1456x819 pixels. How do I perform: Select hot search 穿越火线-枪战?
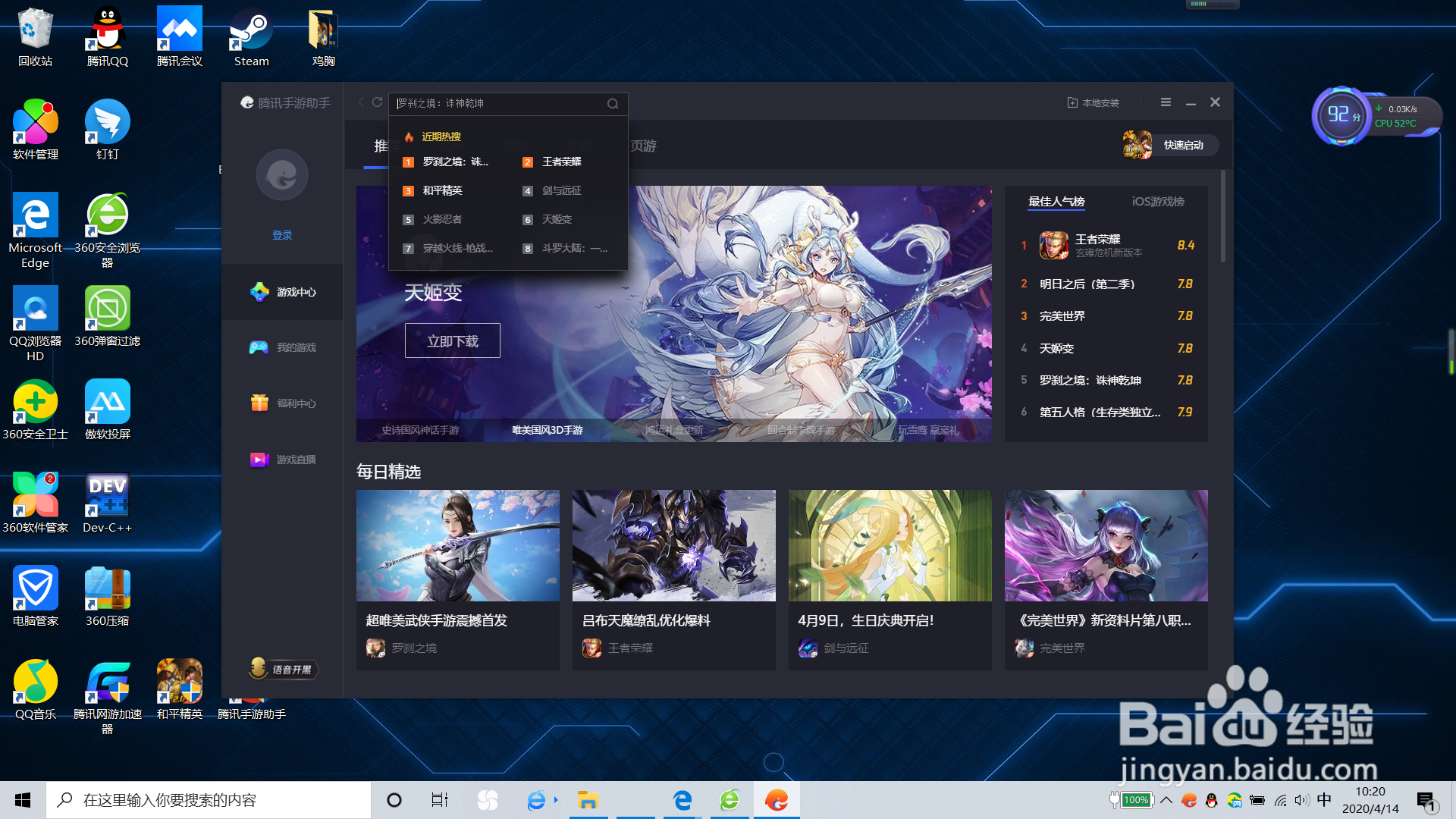coord(449,248)
